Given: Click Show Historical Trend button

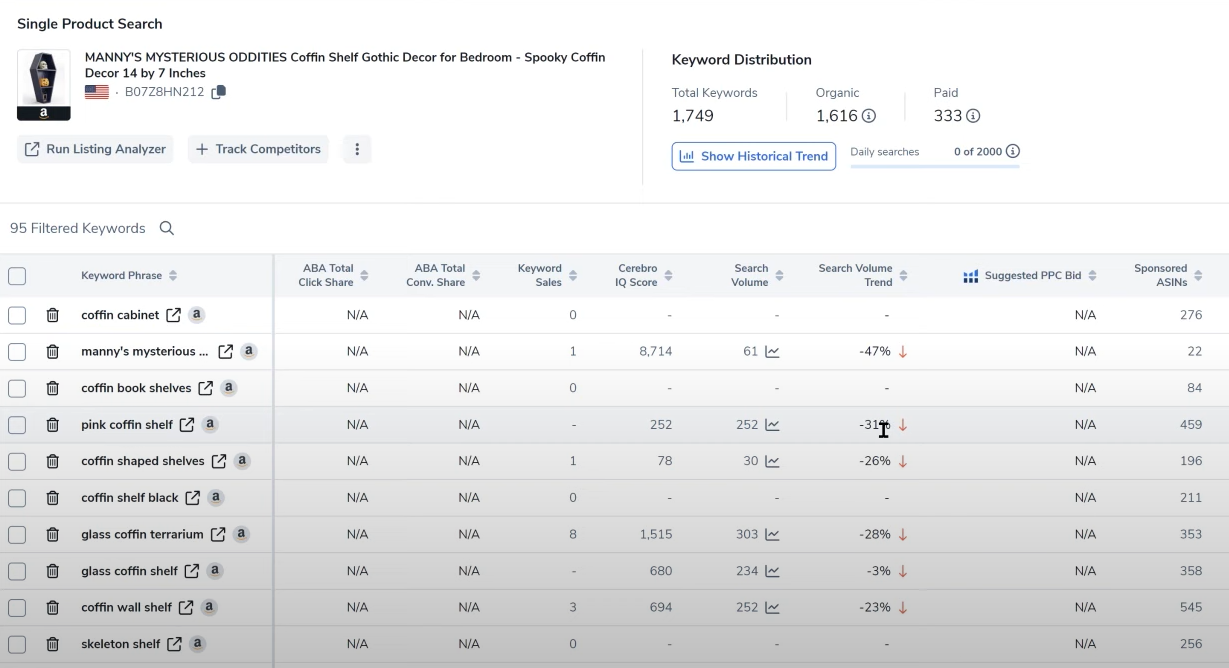Looking at the screenshot, I should [754, 156].
